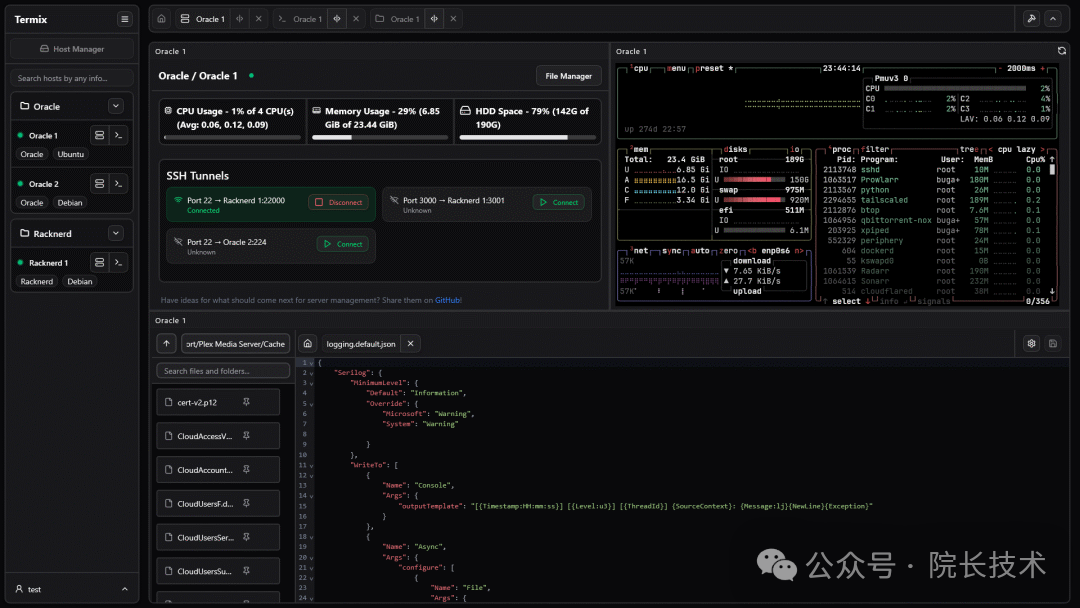This screenshot has height=608, width=1080.
Task: Open the GitHub link
Action: [x=447, y=300]
